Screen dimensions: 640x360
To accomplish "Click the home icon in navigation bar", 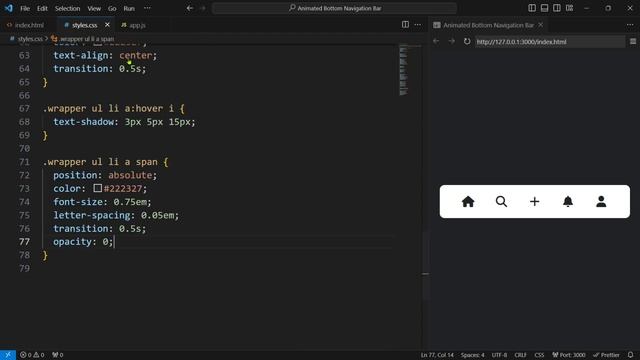I will [468, 202].
